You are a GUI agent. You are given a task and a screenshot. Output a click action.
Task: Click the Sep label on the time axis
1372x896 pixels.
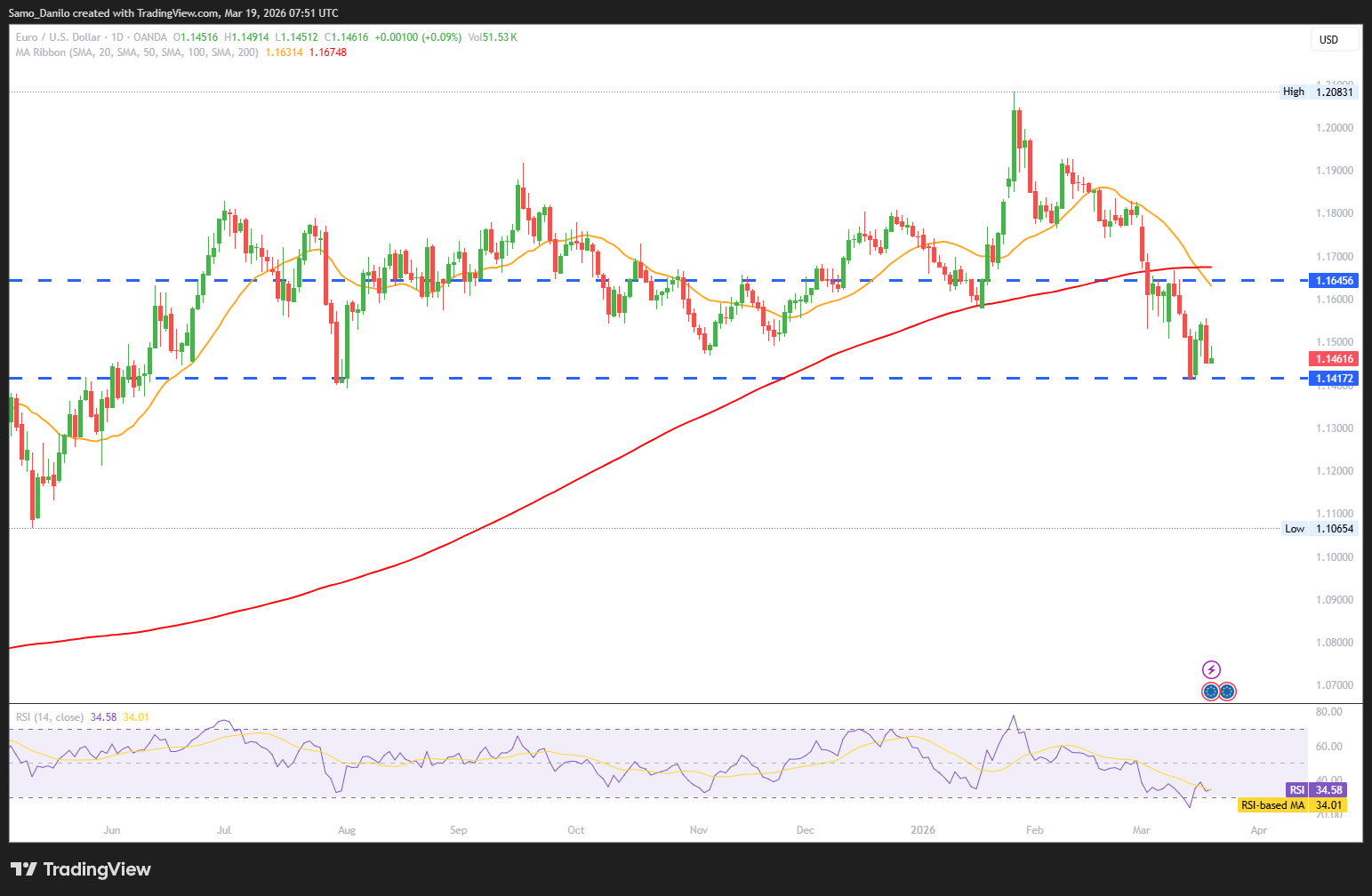(x=458, y=830)
